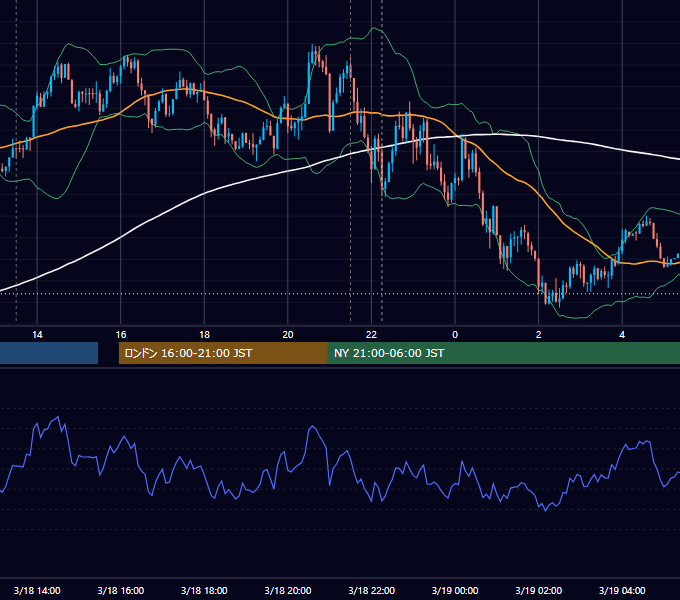
Task: Click the "22" hour label on chart axis
Action: pos(371,335)
